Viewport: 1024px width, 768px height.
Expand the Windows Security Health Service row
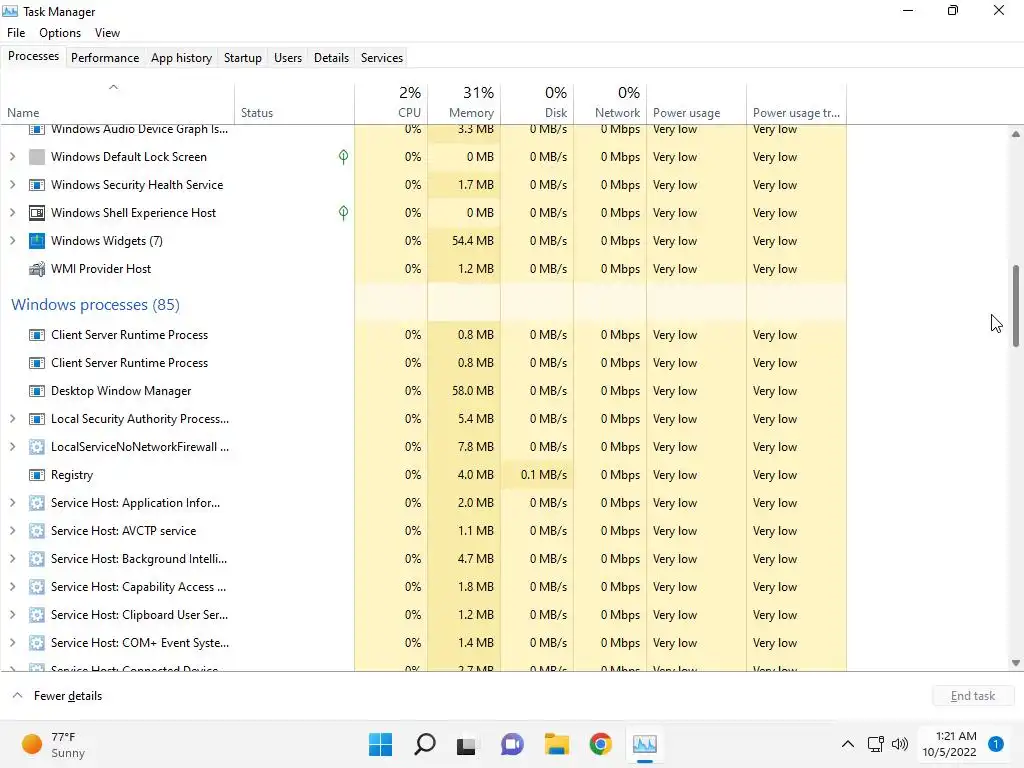12,185
